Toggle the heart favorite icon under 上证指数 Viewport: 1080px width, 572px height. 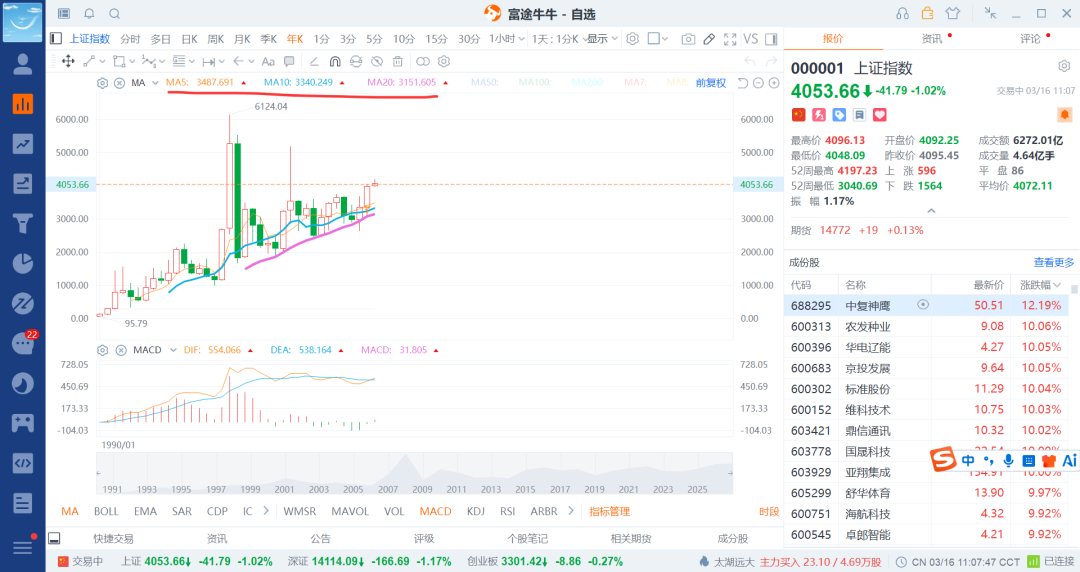coord(880,115)
